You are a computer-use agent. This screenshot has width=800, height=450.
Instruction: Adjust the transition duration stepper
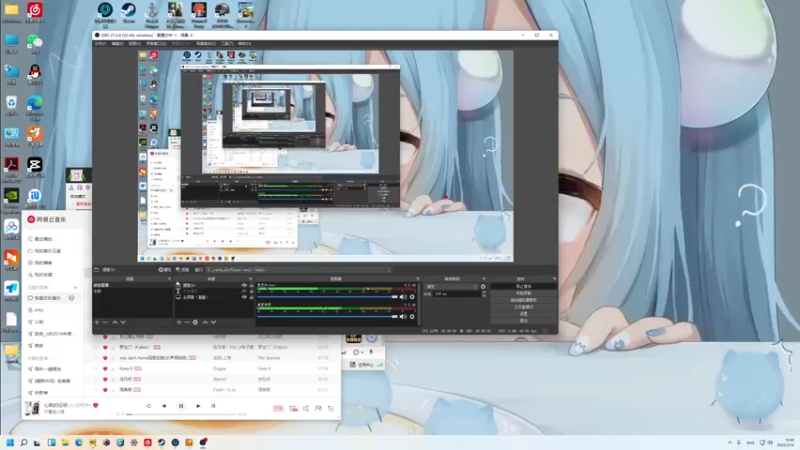(x=484, y=294)
